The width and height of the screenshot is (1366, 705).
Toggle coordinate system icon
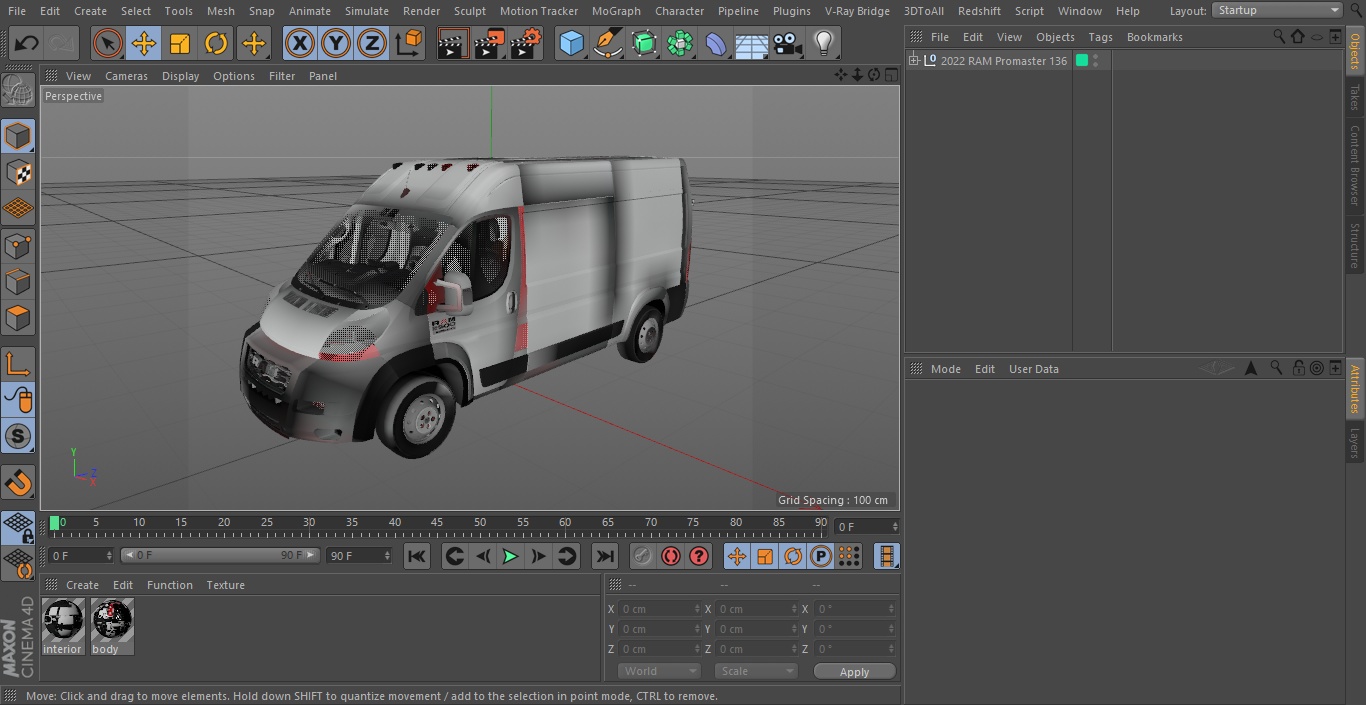409,43
